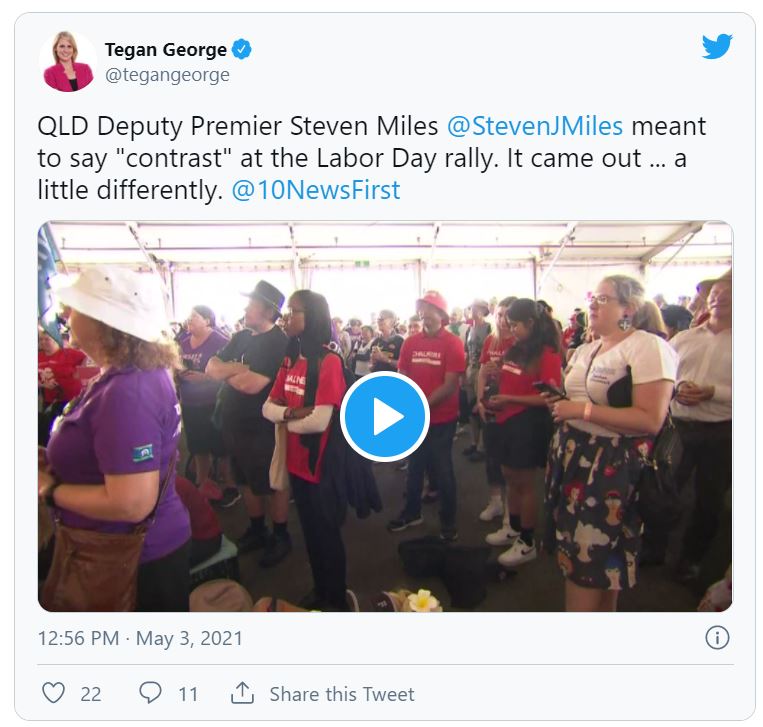Image resolution: width=763 pixels, height=727 pixels.
Task: Click the blue verified badge
Action: (242, 50)
